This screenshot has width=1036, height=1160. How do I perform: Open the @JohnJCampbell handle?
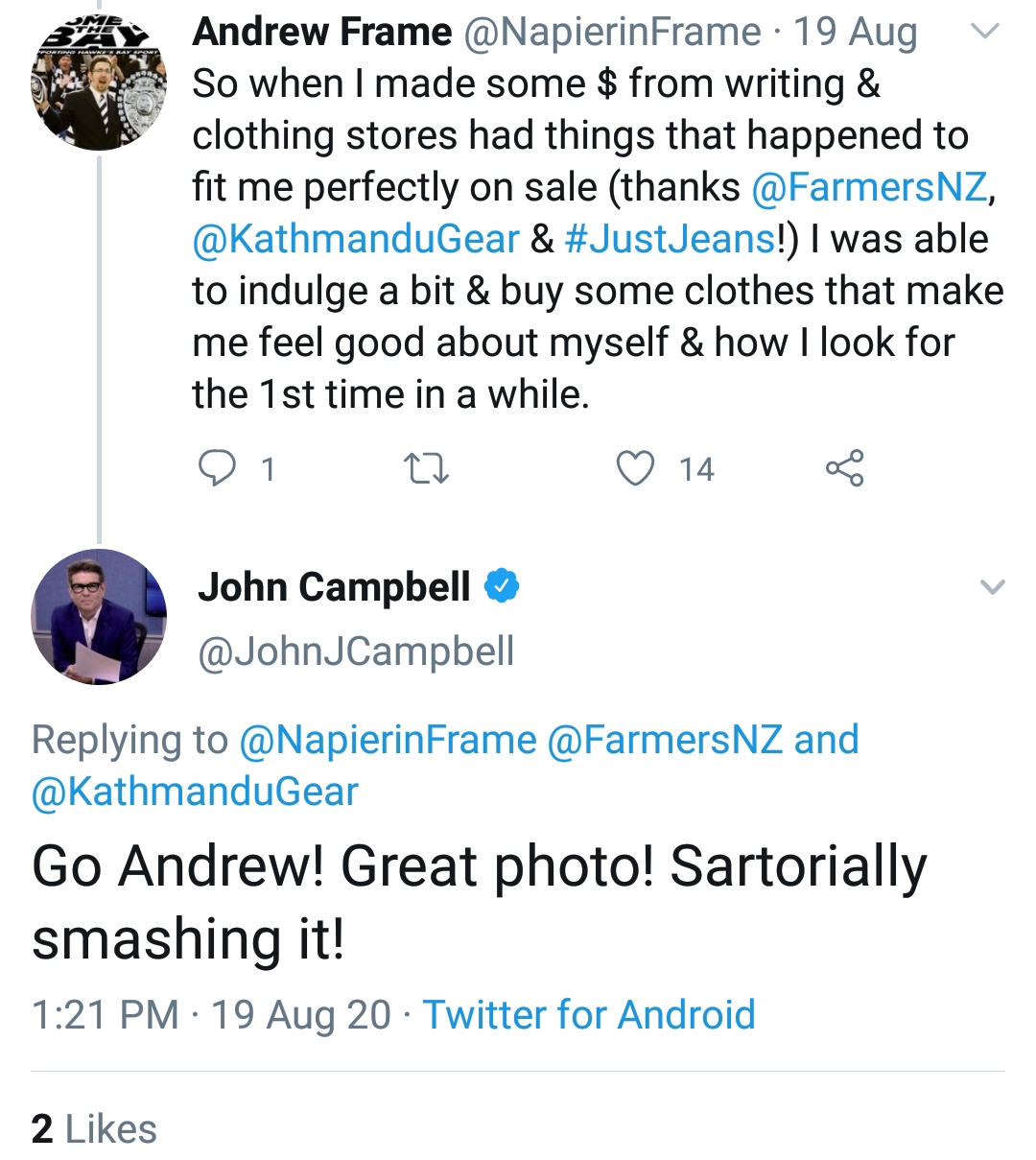(x=356, y=651)
